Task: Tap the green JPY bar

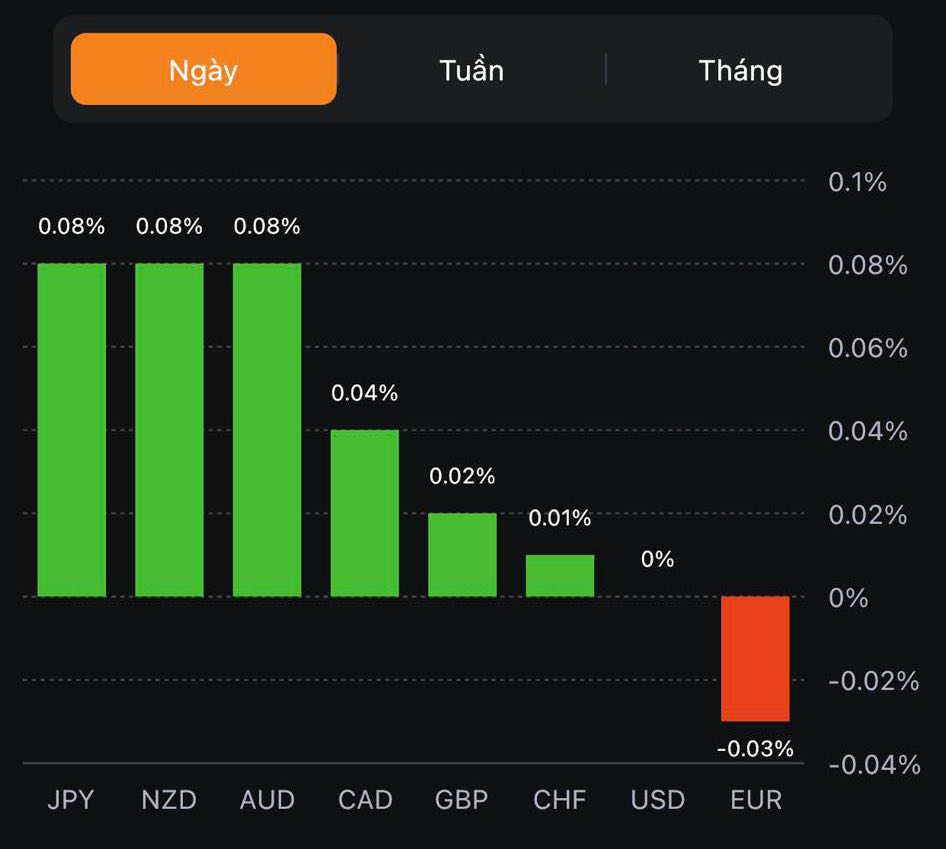Action: point(72,430)
